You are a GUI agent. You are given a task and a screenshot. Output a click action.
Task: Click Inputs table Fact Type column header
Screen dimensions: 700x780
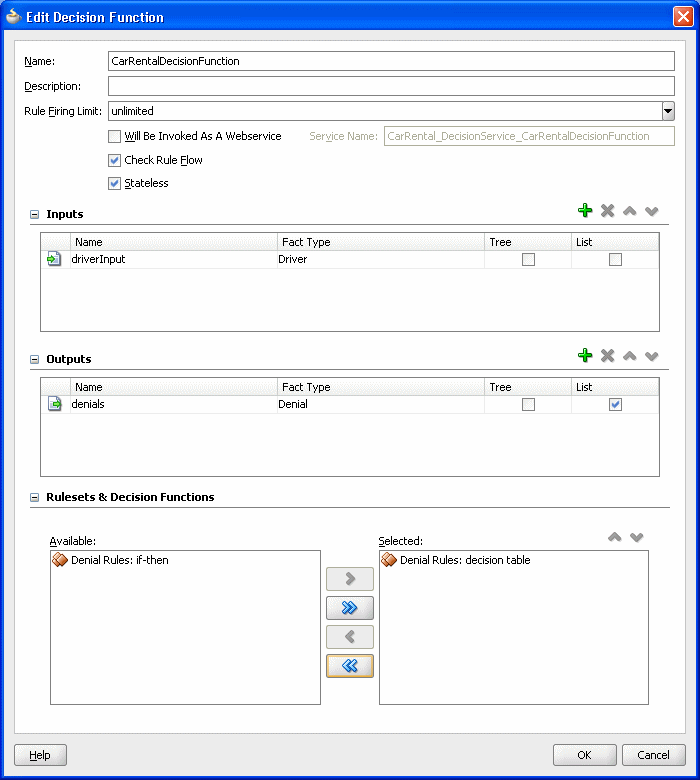click(381, 242)
